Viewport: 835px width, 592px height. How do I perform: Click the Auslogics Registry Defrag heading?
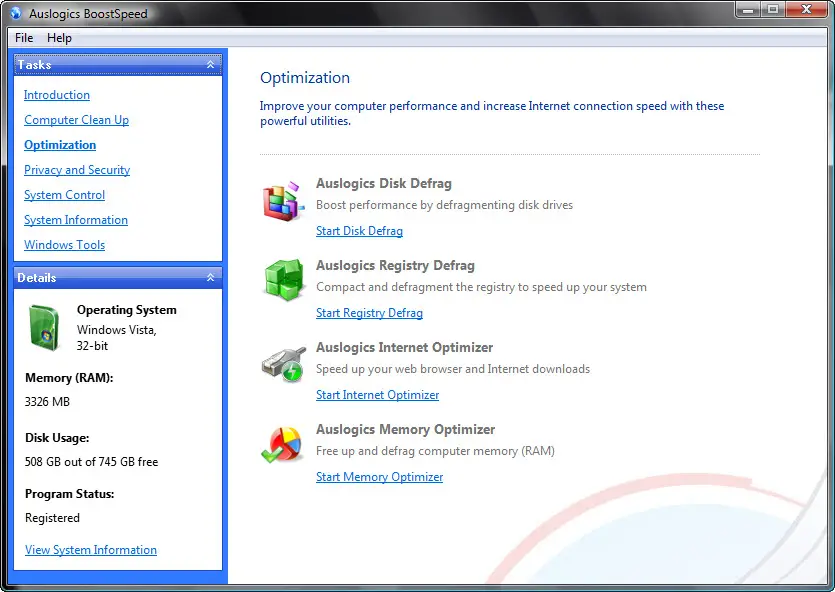tap(395, 265)
